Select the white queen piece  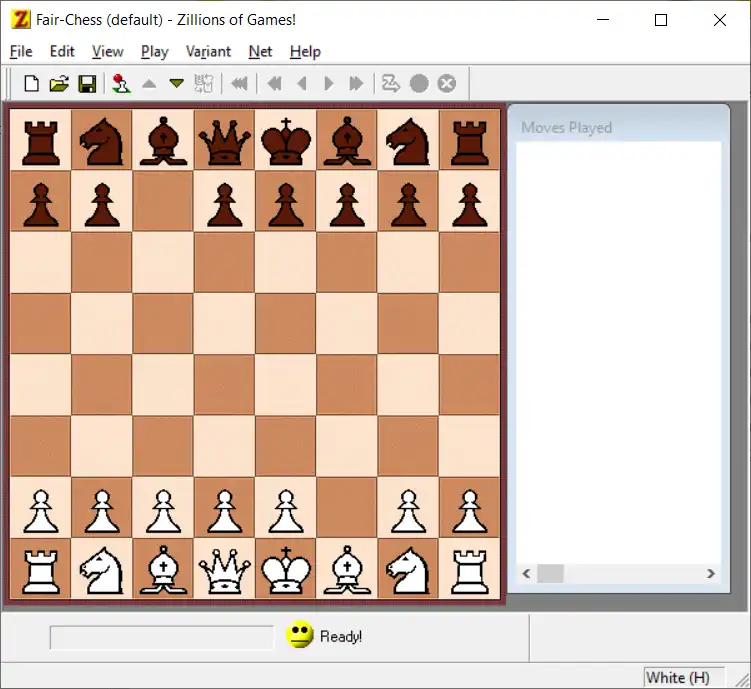coord(225,570)
